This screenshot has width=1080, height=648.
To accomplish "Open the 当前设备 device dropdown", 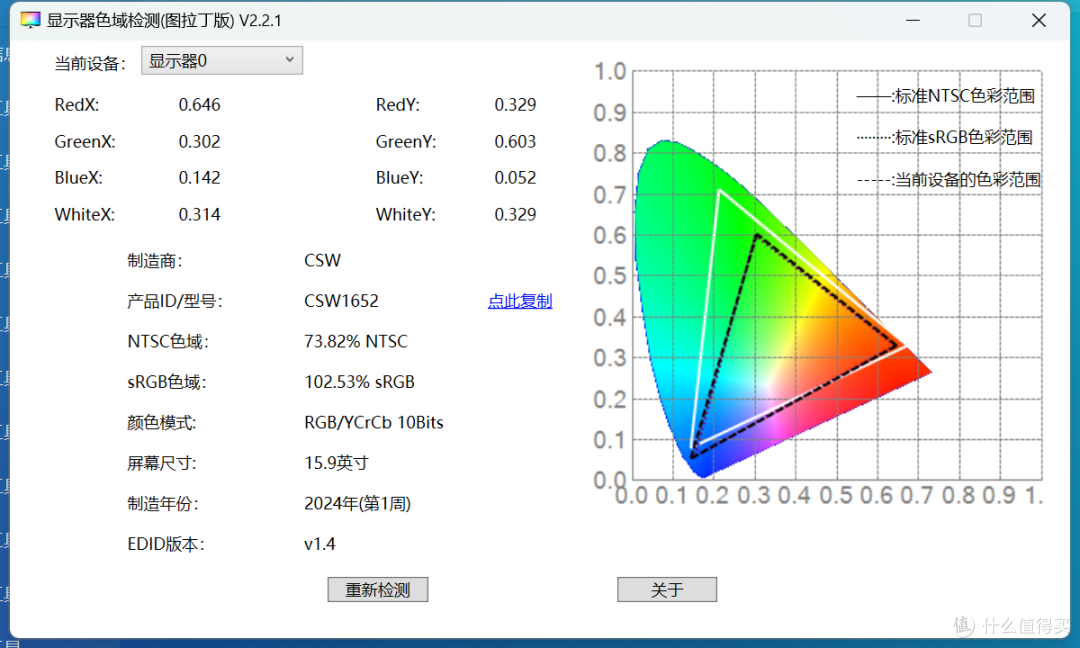I will (221, 60).
